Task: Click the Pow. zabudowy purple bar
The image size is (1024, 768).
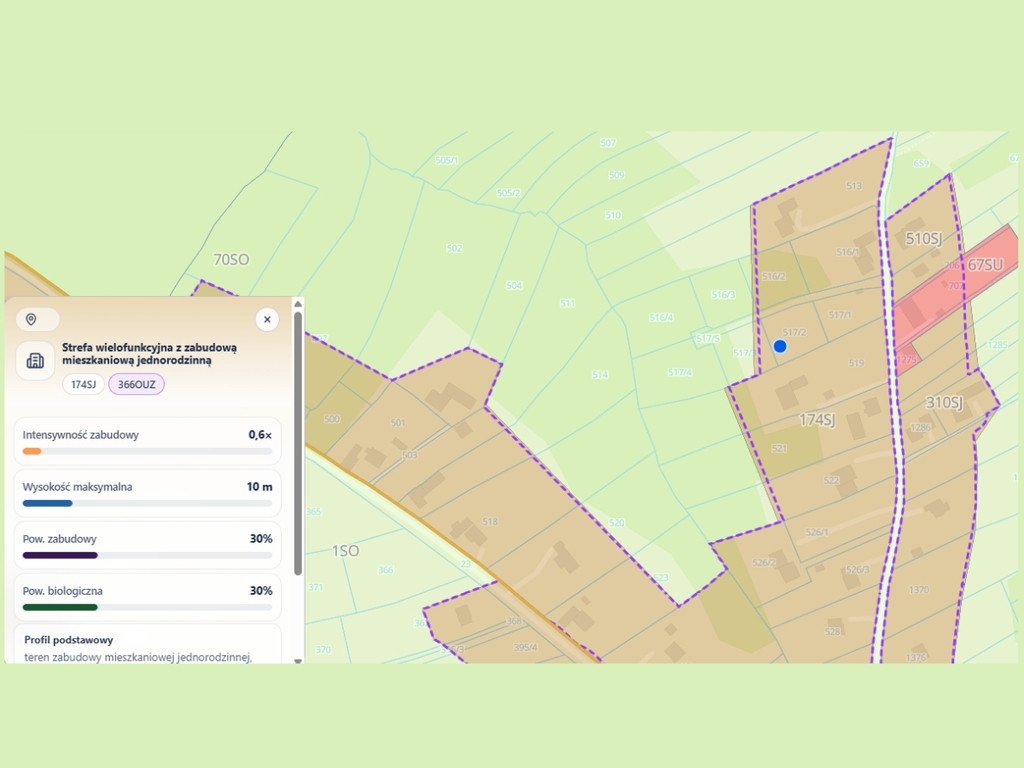Action: pos(60,555)
